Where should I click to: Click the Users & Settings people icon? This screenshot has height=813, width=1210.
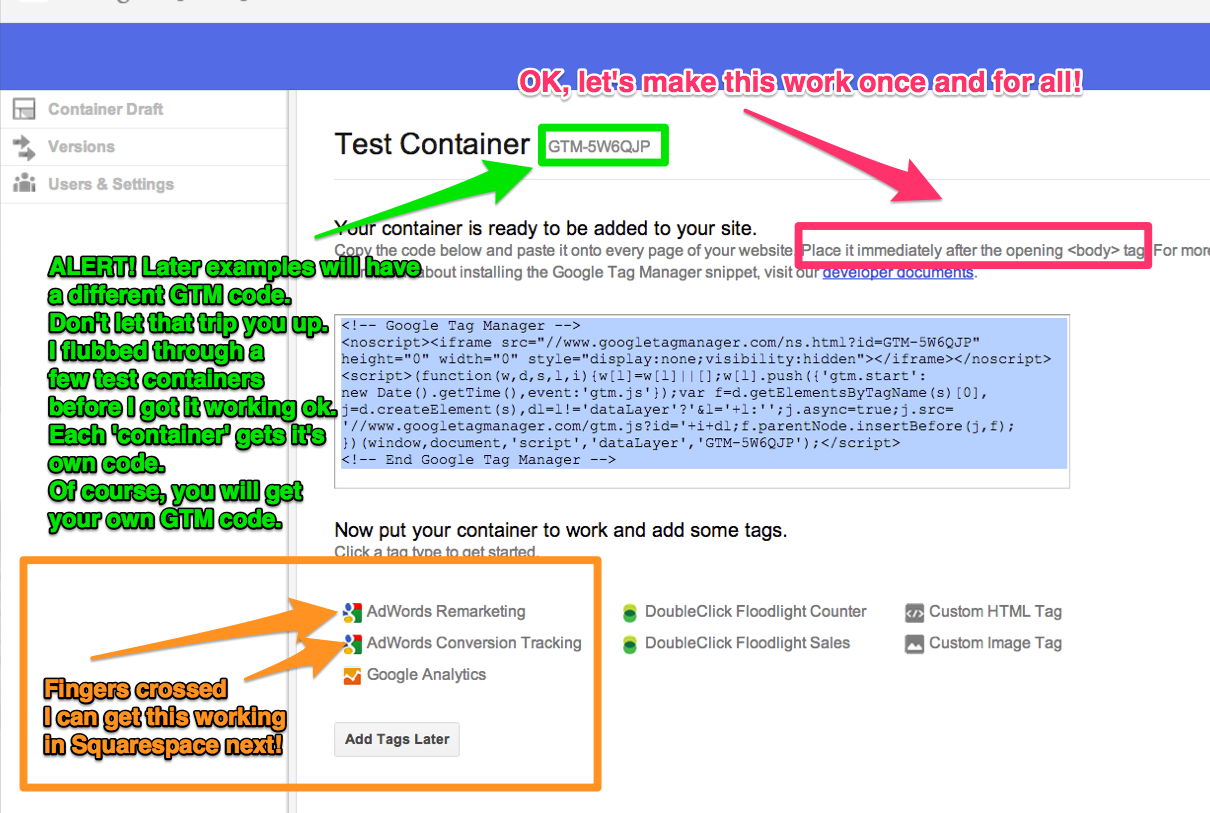23,184
